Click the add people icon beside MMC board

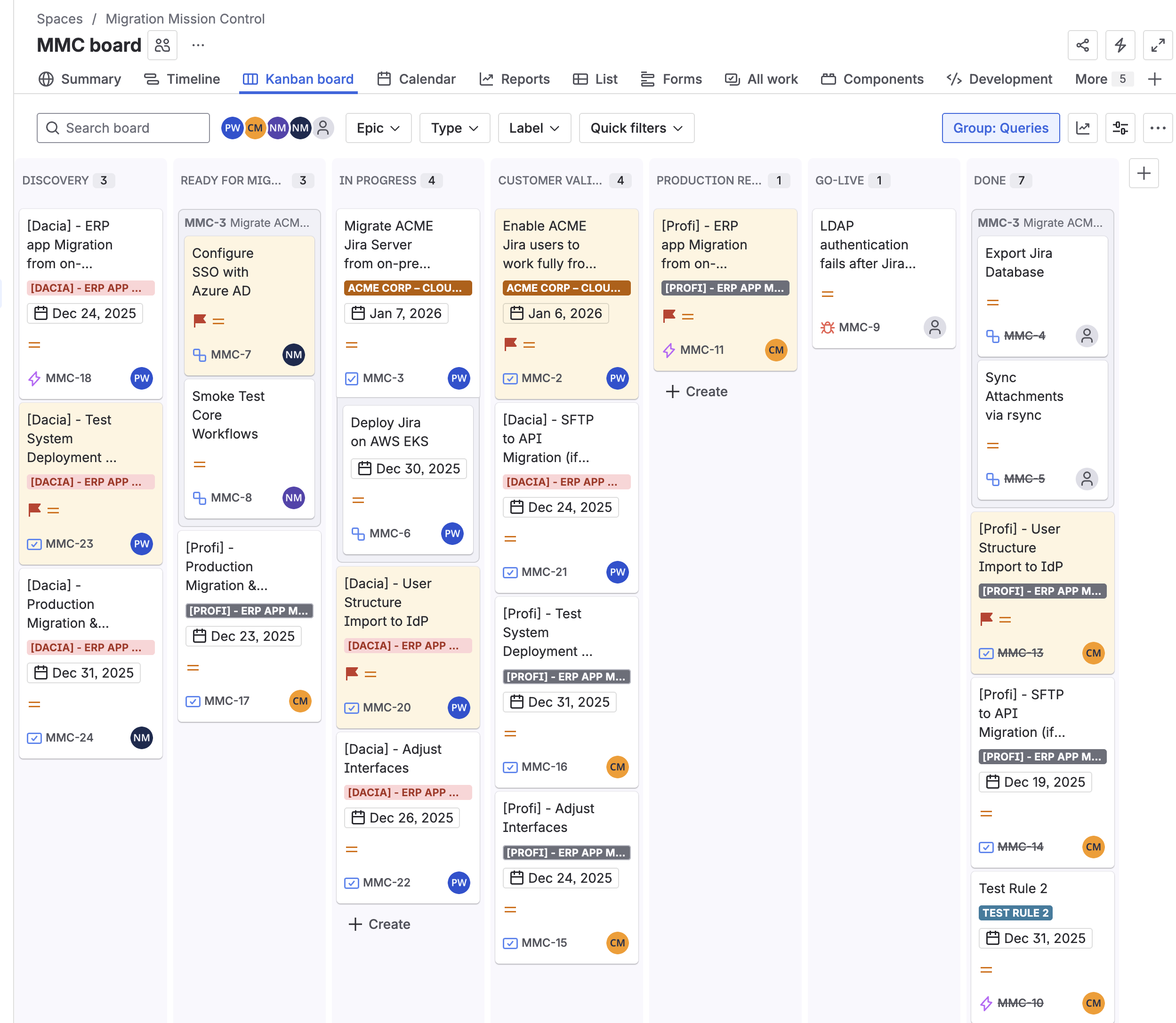(x=162, y=45)
